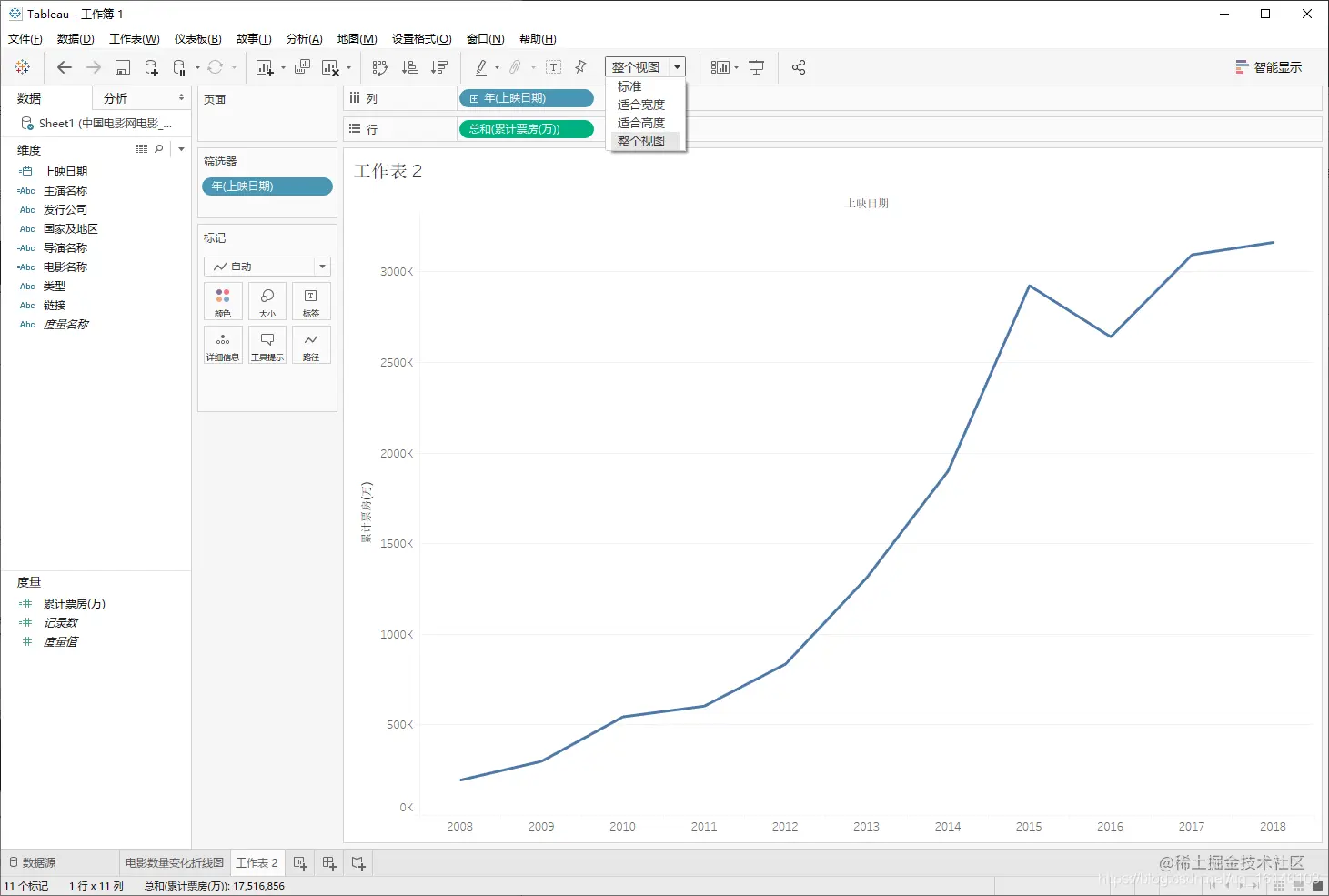Click the 详细信息 detail card in Marks
The height and width of the screenshot is (896, 1329).
click(223, 346)
